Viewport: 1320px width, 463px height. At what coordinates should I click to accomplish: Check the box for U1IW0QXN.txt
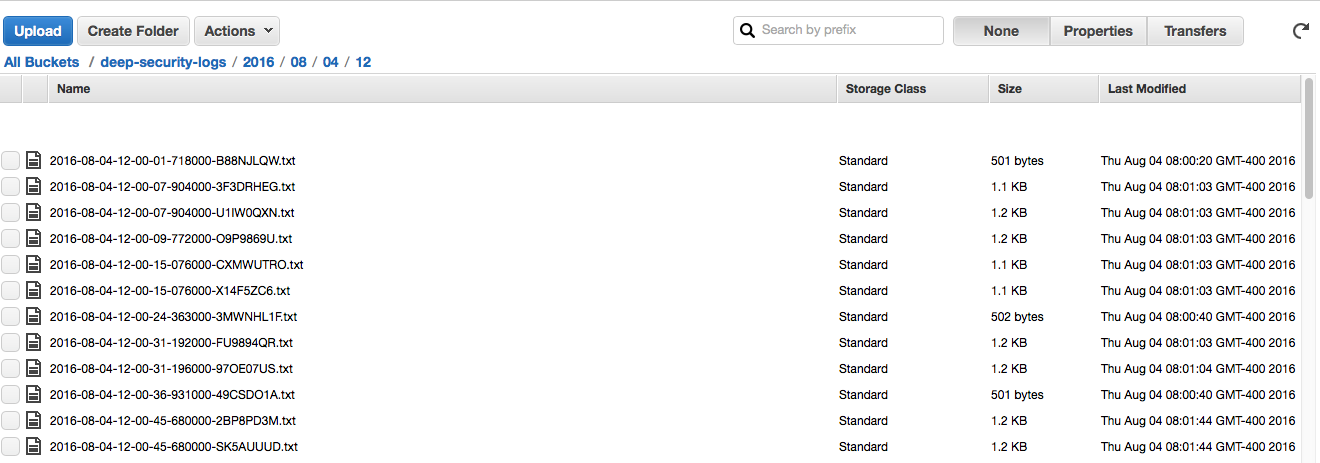[10, 213]
